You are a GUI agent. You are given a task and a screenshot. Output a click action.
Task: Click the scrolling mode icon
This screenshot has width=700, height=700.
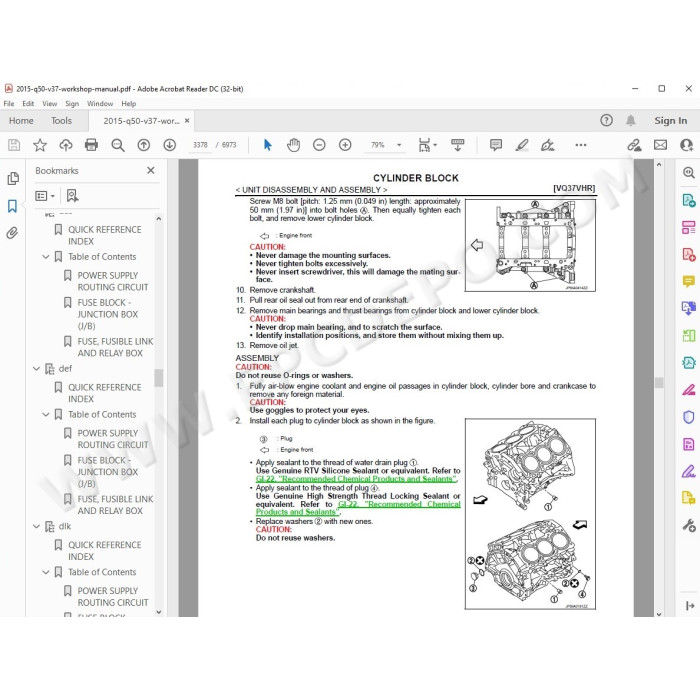[458, 145]
